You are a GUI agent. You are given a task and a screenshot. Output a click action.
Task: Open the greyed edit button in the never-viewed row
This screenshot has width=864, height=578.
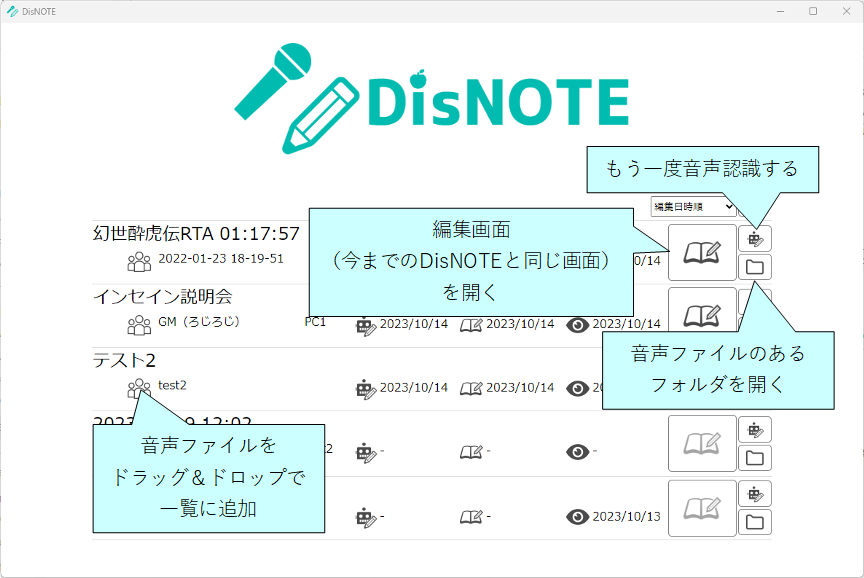[702, 444]
